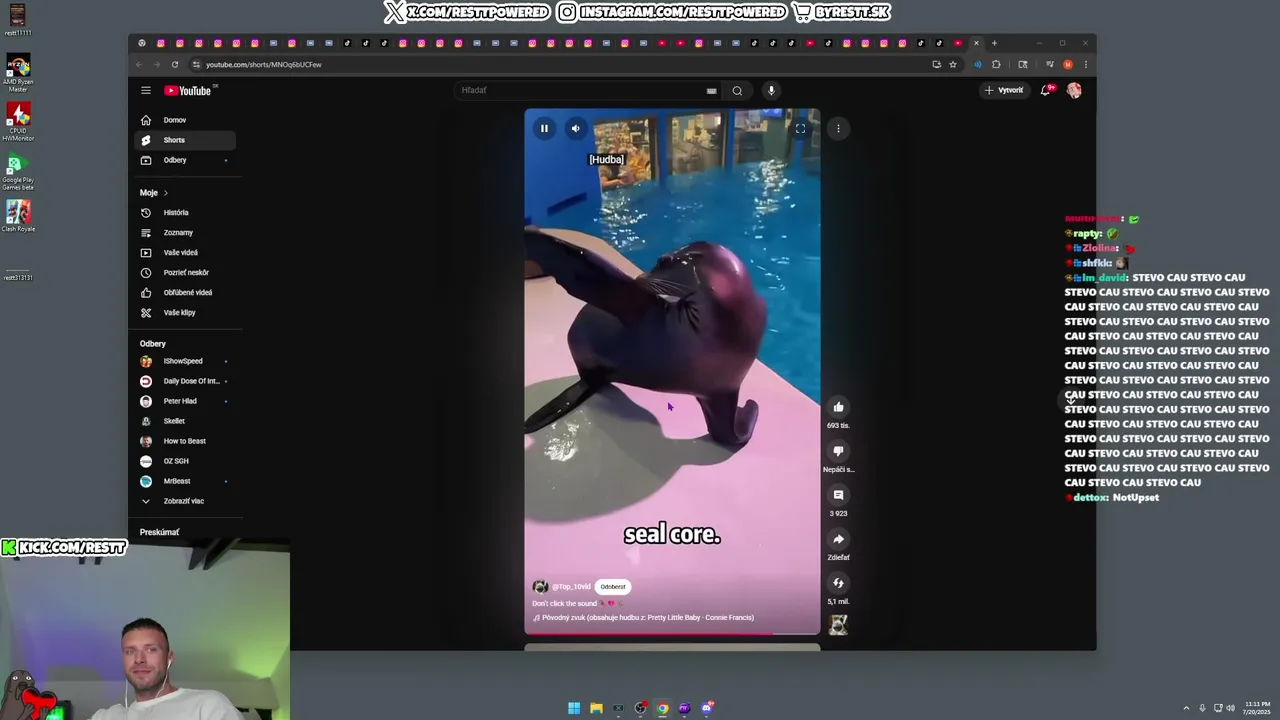Open Discord from the taskbar

tap(707, 708)
